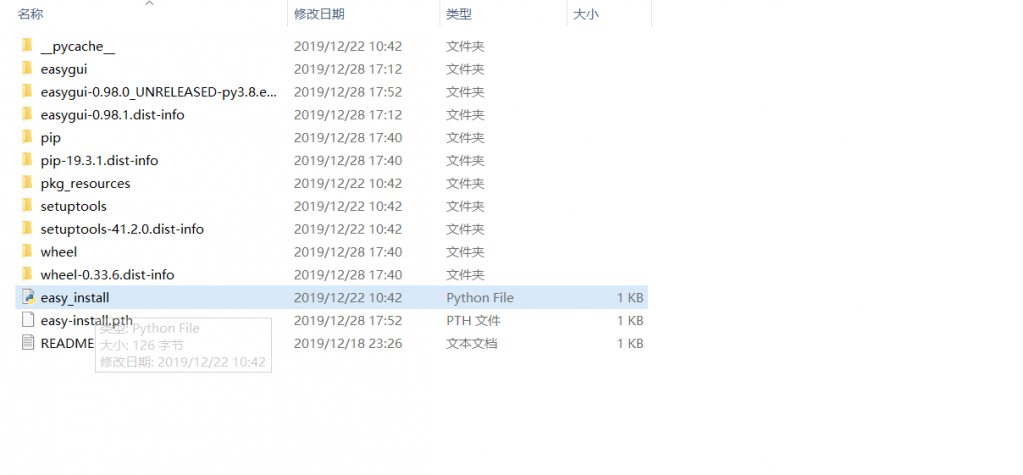
Task: Click the setuptools folder icon
Action: pyautogui.click(x=27, y=205)
